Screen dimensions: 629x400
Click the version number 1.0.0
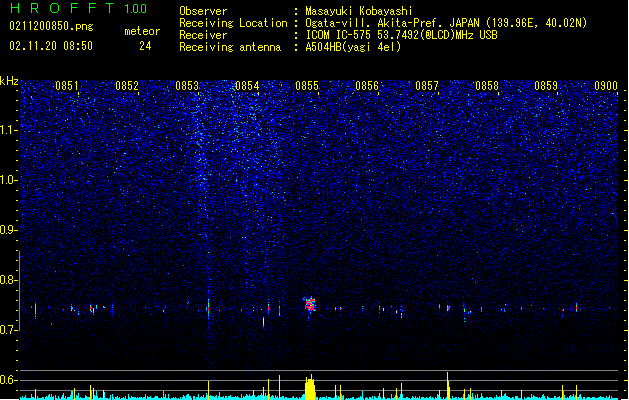[135, 9]
